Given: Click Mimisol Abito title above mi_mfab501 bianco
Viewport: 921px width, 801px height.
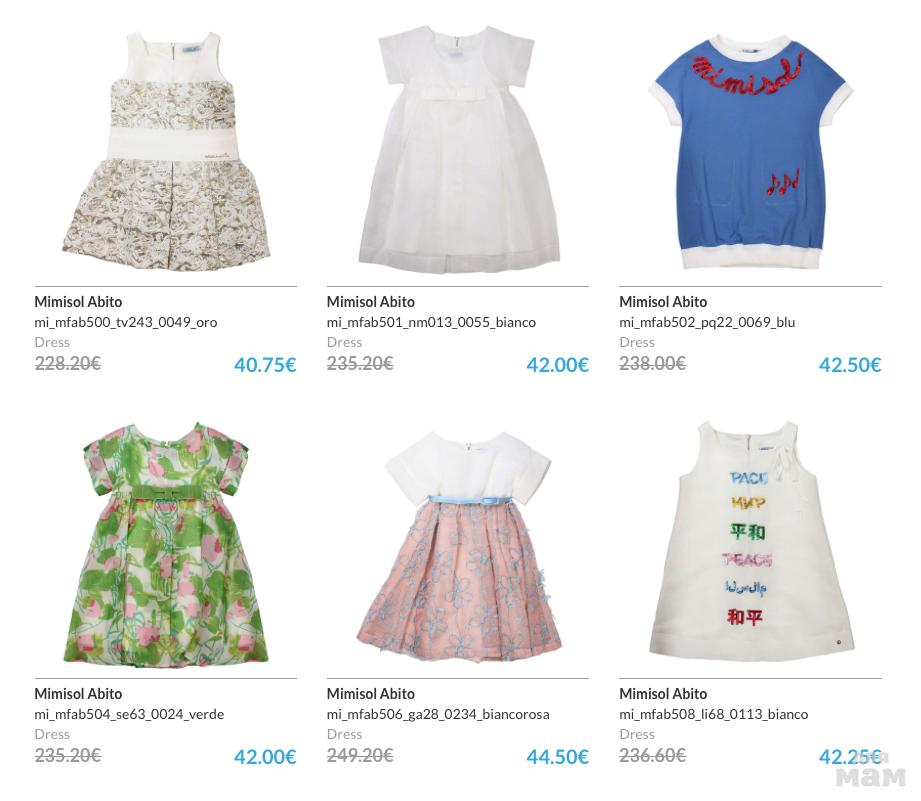Looking at the screenshot, I should tap(371, 302).
